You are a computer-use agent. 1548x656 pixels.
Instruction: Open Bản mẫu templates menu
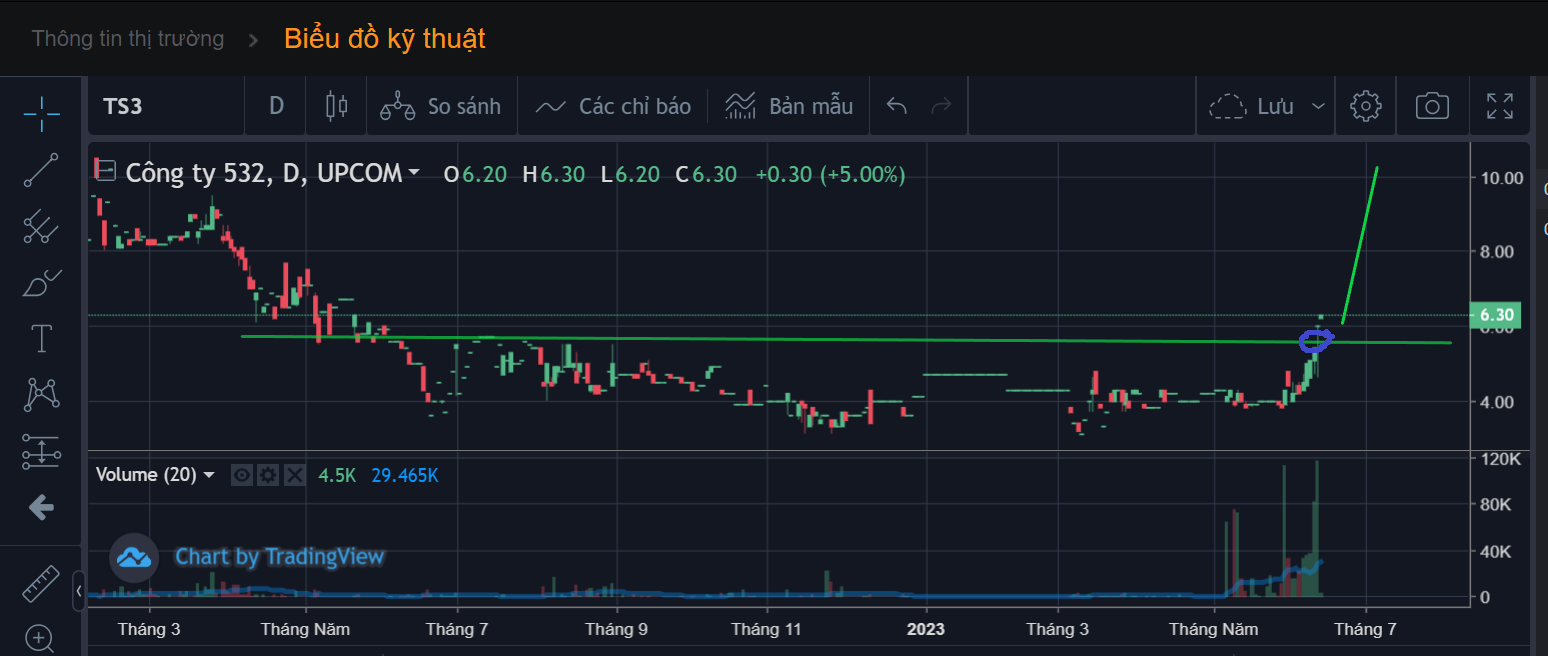(790, 106)
